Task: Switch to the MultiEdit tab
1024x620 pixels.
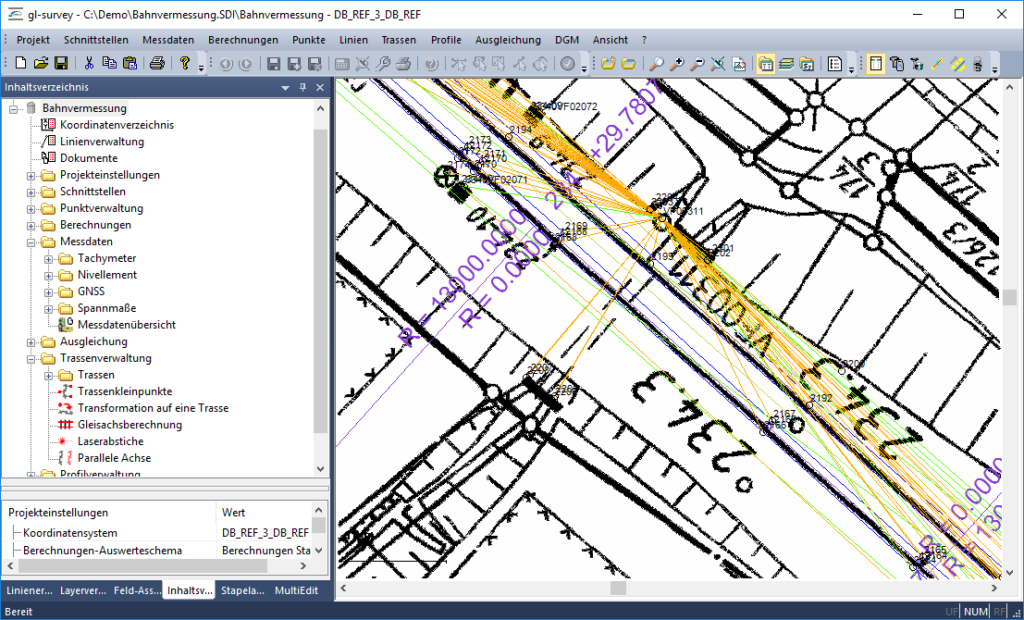Action: 296,590
